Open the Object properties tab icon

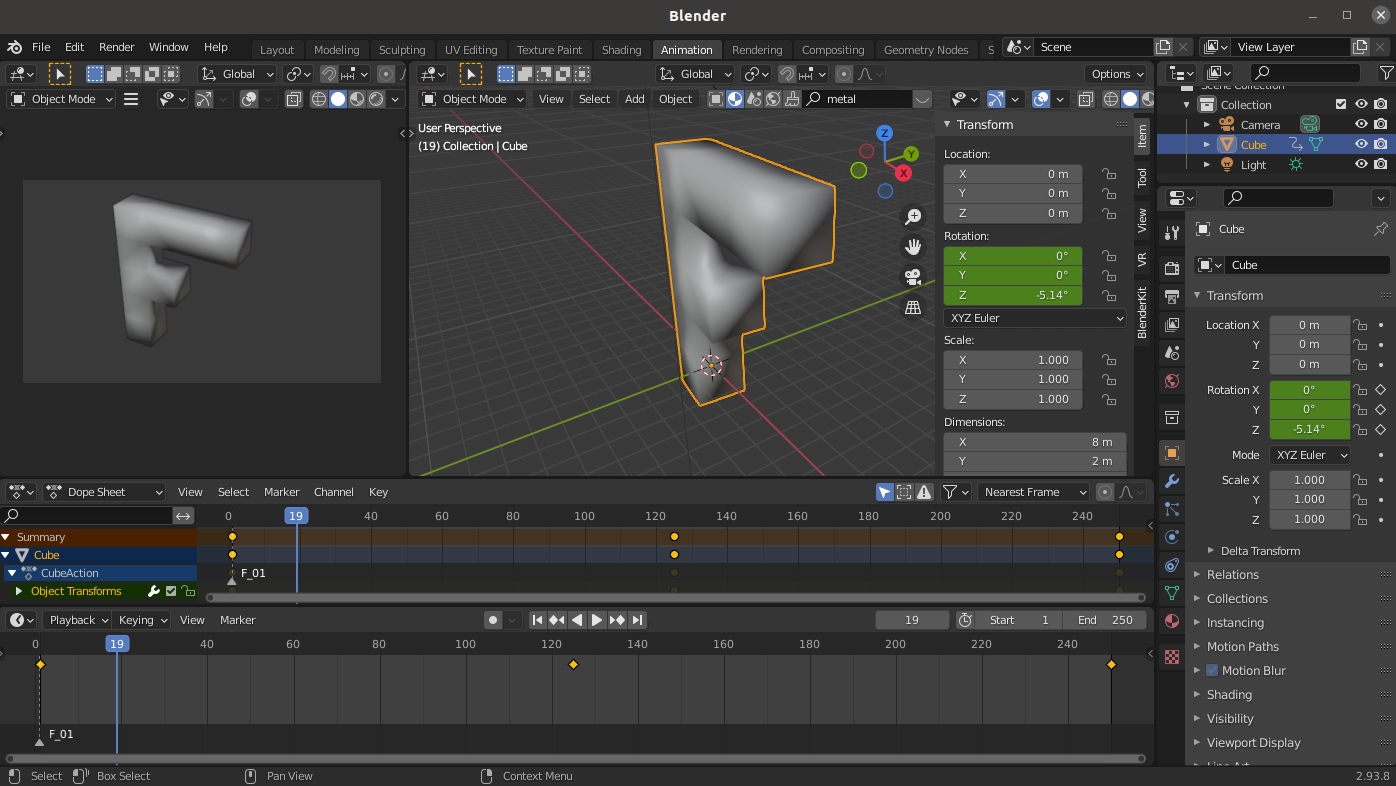coord(1172,453)
